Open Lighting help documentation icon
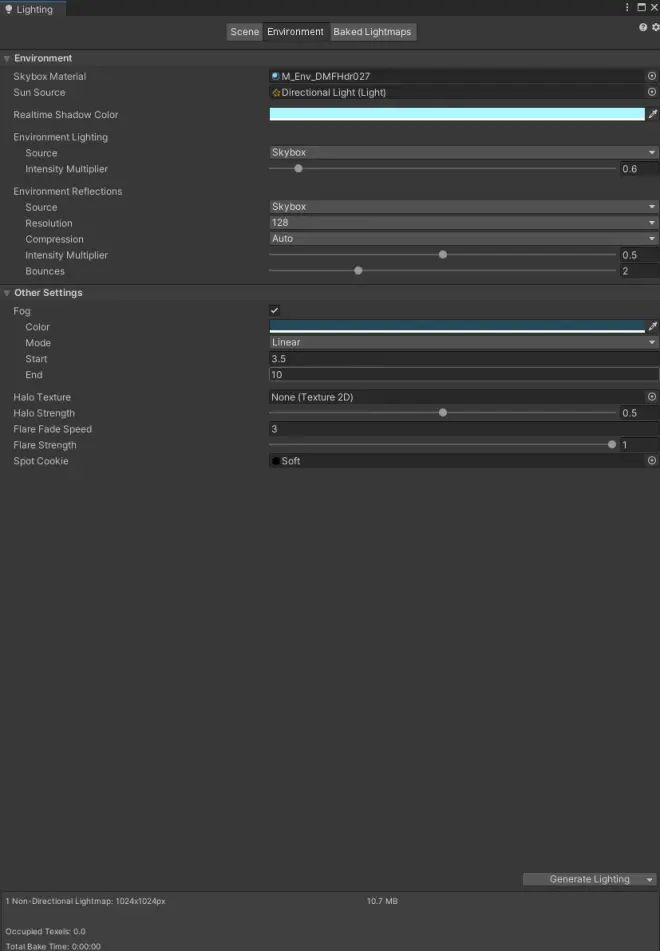Screen dimensions: 660x951 point(642,27)
